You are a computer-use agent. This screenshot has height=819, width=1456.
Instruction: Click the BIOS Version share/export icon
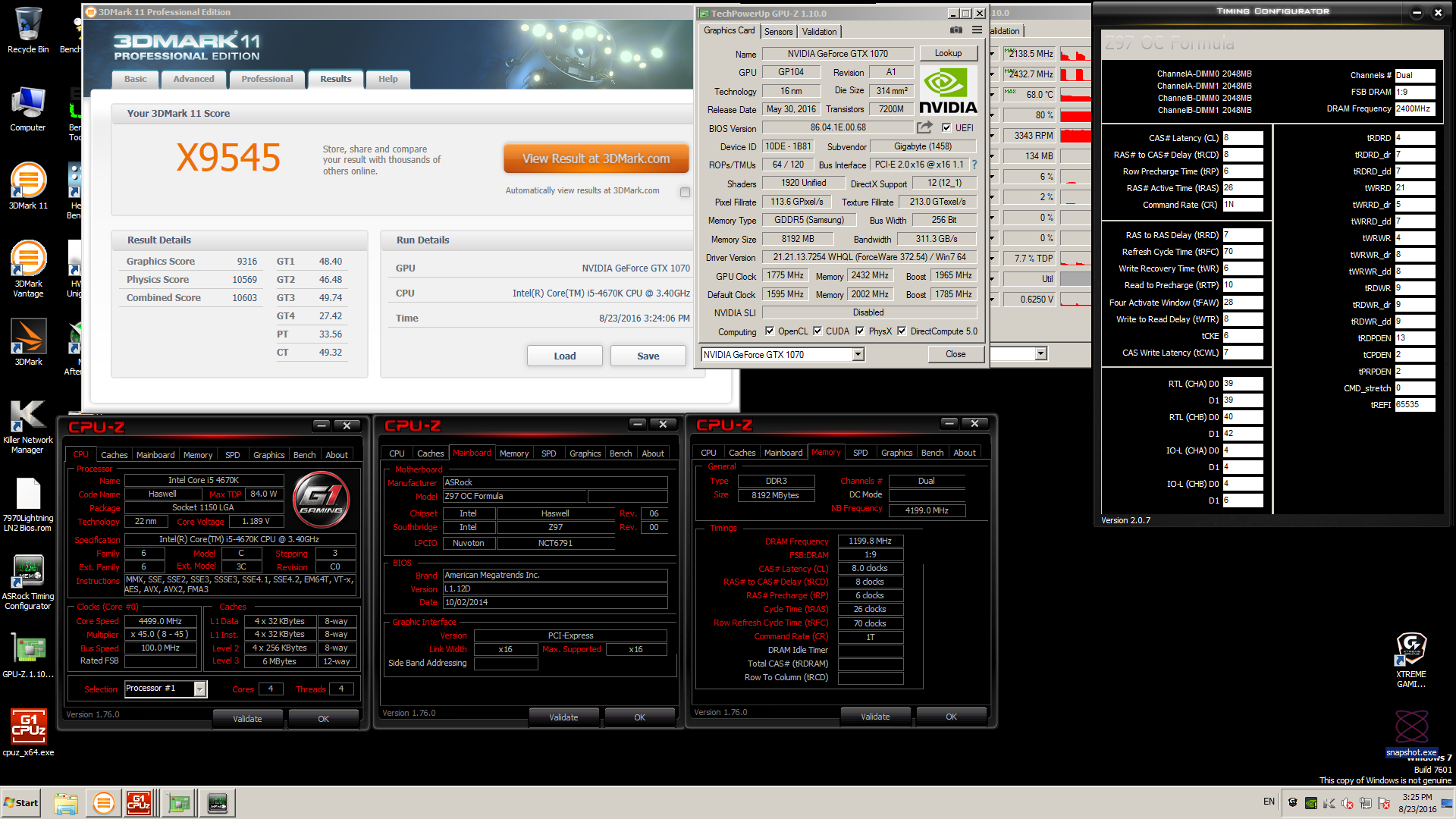[x=925, y=127]
